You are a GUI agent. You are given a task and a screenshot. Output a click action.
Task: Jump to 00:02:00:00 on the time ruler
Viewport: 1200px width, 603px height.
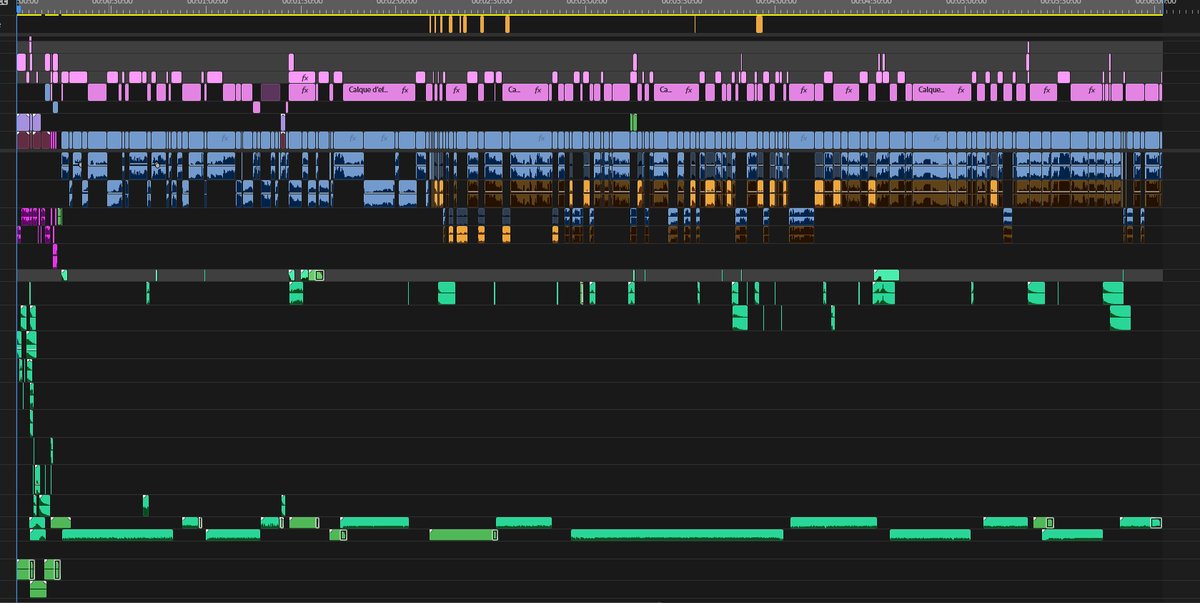[x=397, y=4]
